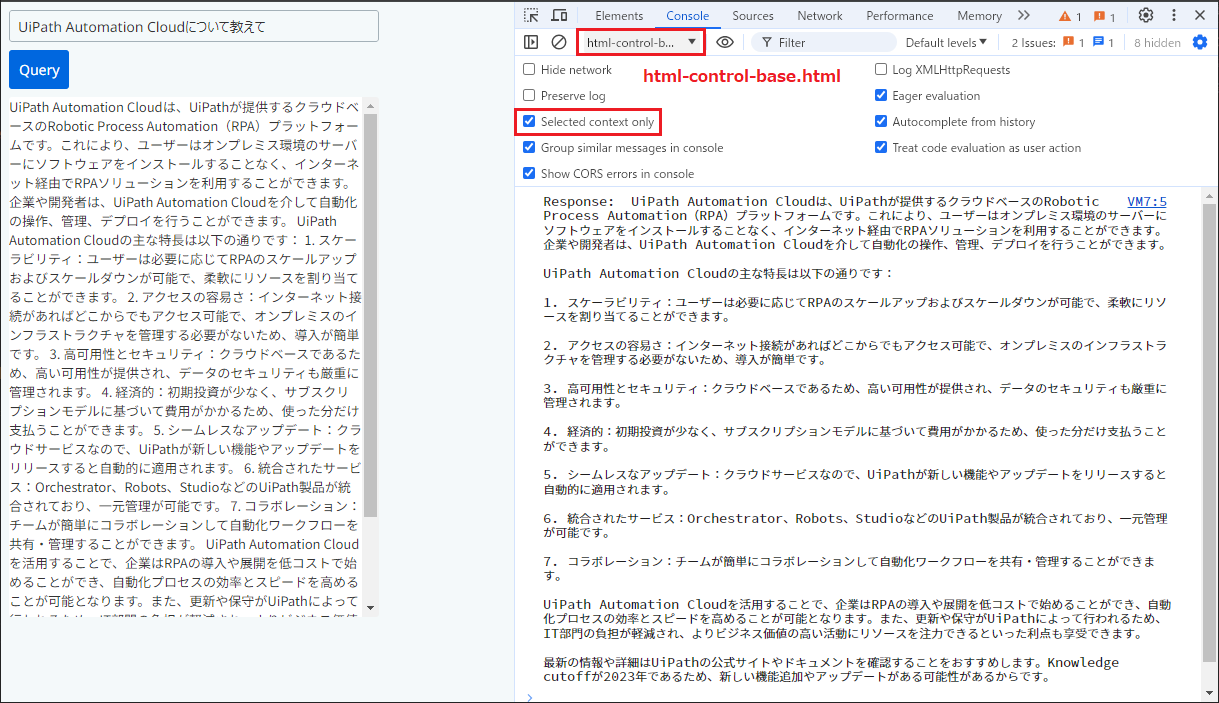Open the Network tab

(820, 15)
